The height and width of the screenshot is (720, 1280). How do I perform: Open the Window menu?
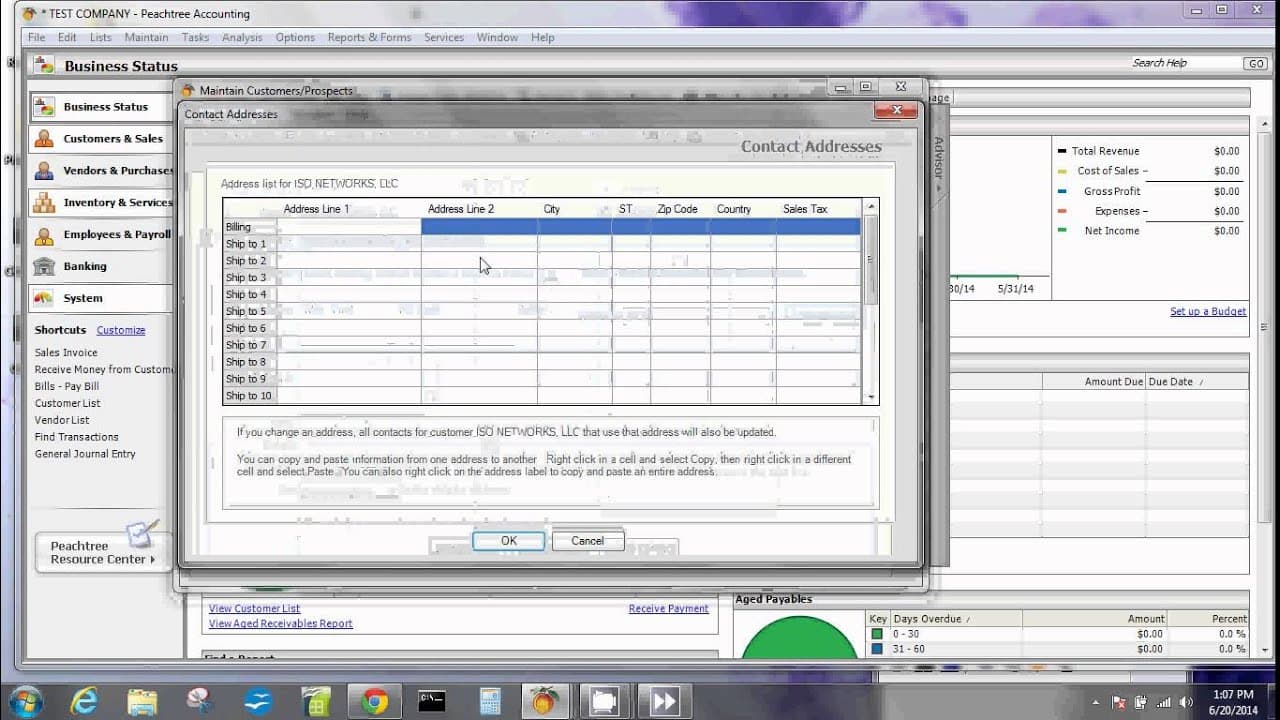tap(497, 37)
